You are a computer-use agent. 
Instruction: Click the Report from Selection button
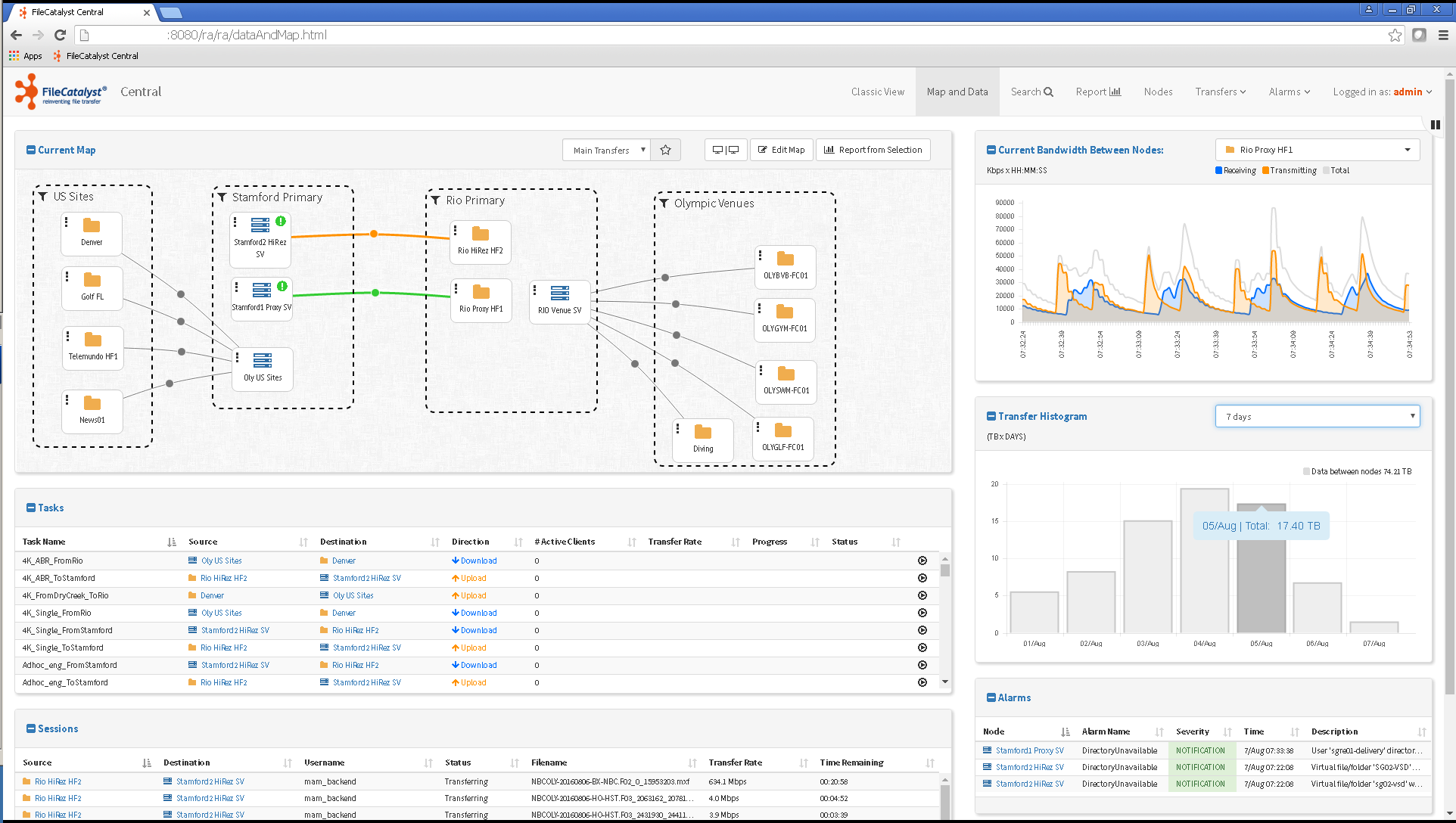tap(873, 150)
